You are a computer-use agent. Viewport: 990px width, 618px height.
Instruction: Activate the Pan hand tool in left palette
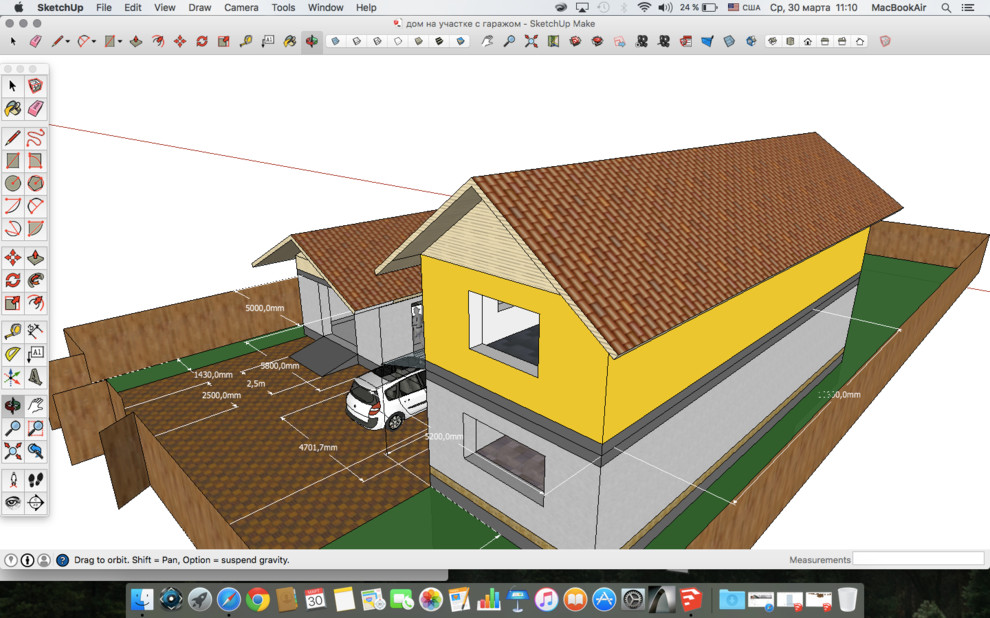[x=36, y=406]
